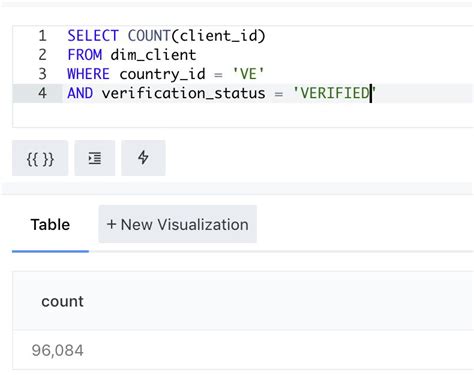Screen dimensions: 474x382
Task: Click line number 4 in gutter
Action: point(42,93)
